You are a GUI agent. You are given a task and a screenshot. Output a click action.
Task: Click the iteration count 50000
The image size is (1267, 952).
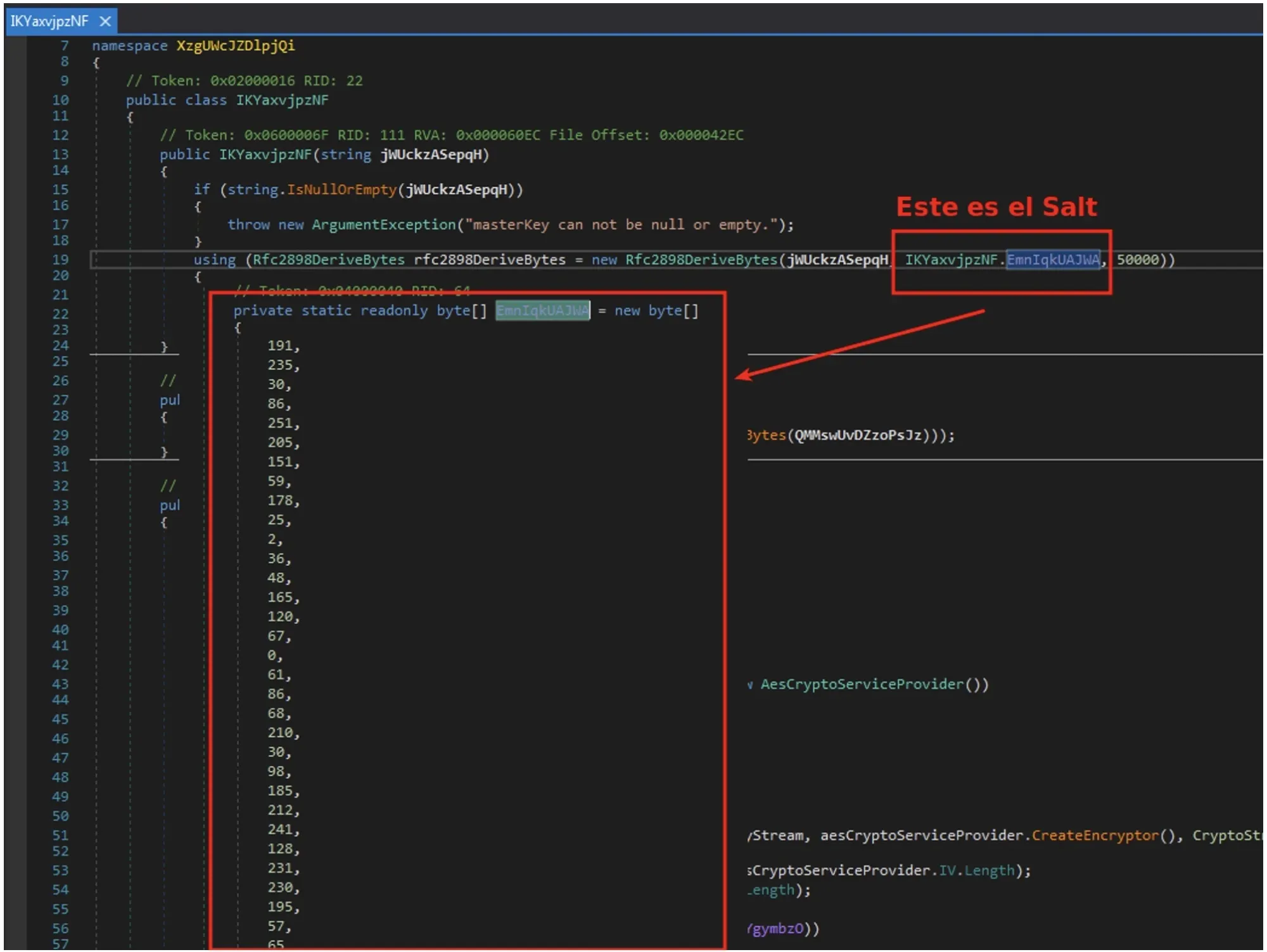pos(1138,260)
